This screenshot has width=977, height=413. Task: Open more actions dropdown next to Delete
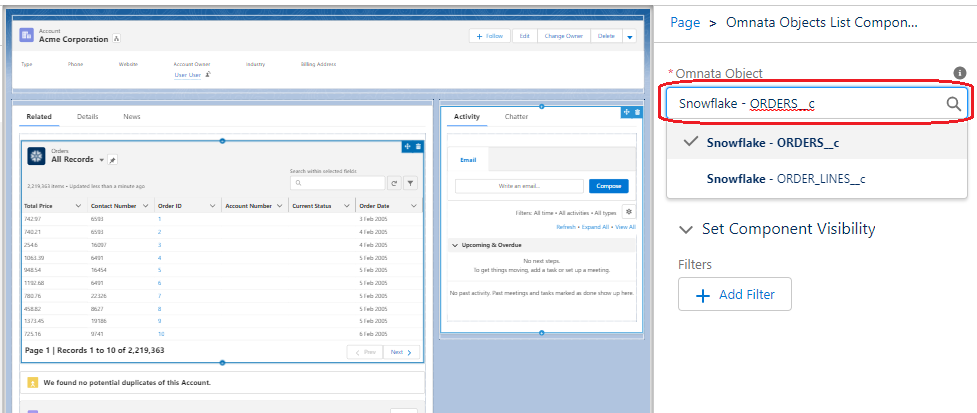(x=629, y=36)
